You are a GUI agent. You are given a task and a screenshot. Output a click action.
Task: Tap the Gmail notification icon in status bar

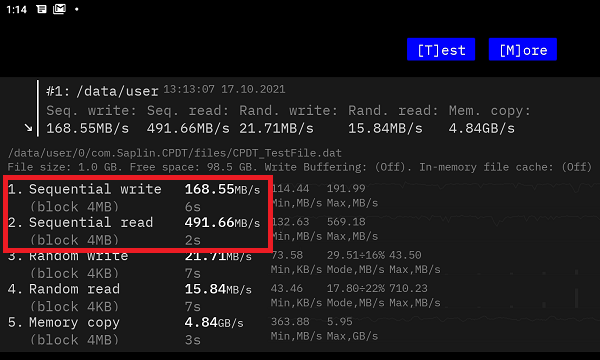click(x=59, y=9)
